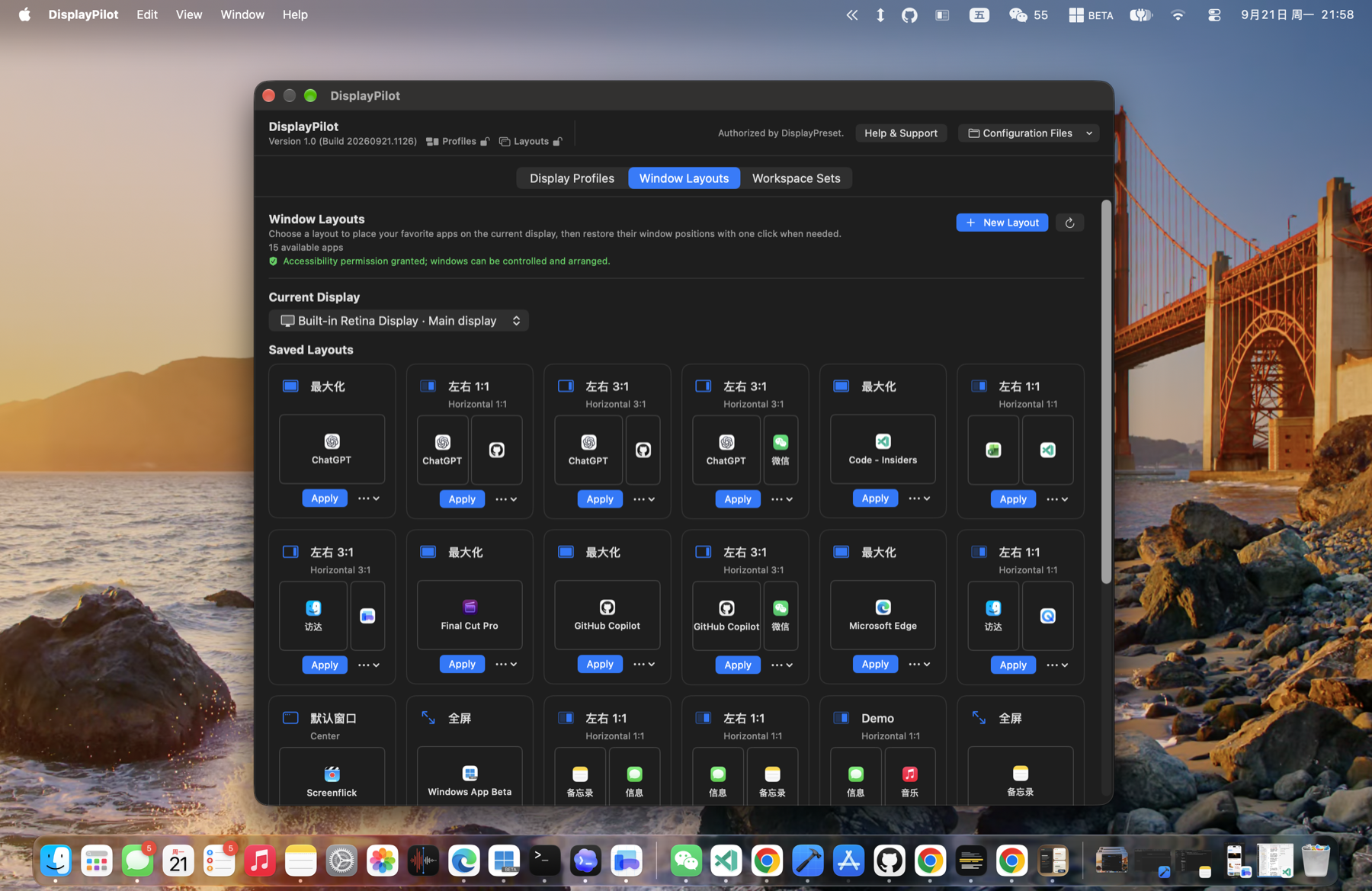This screenshot has height=891, width=1372.
Task: Expand more options for Code - Insiders layout
Action: 919,498
